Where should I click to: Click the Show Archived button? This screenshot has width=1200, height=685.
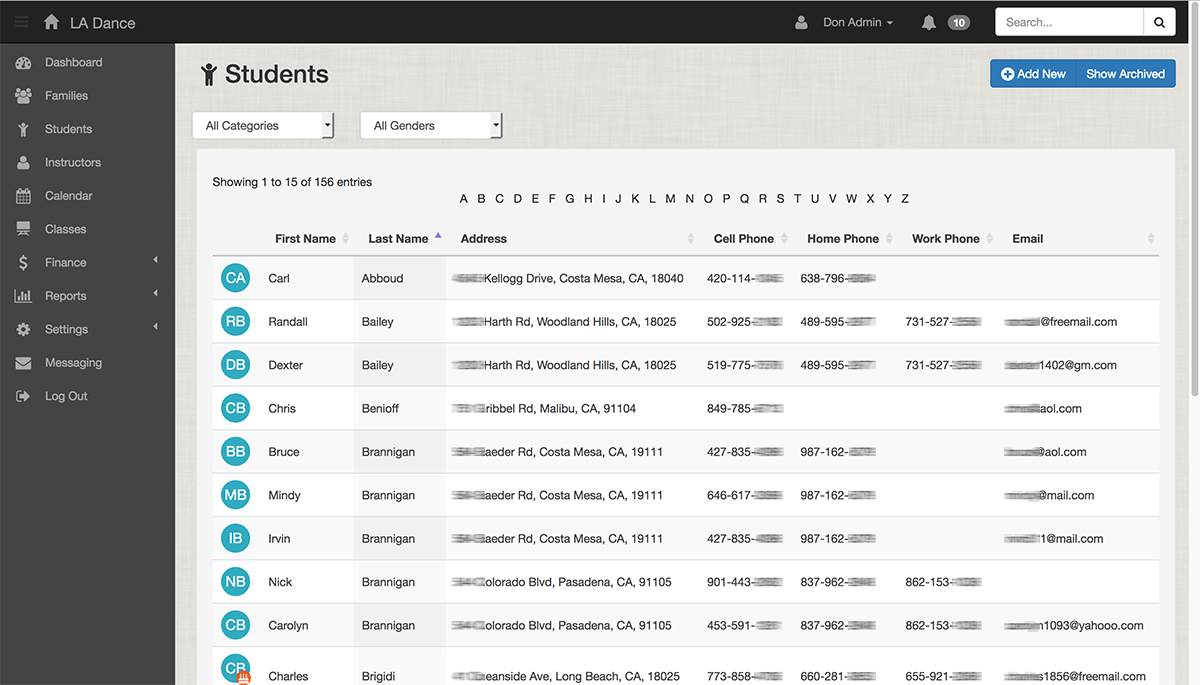click(x=1125, y=74)
